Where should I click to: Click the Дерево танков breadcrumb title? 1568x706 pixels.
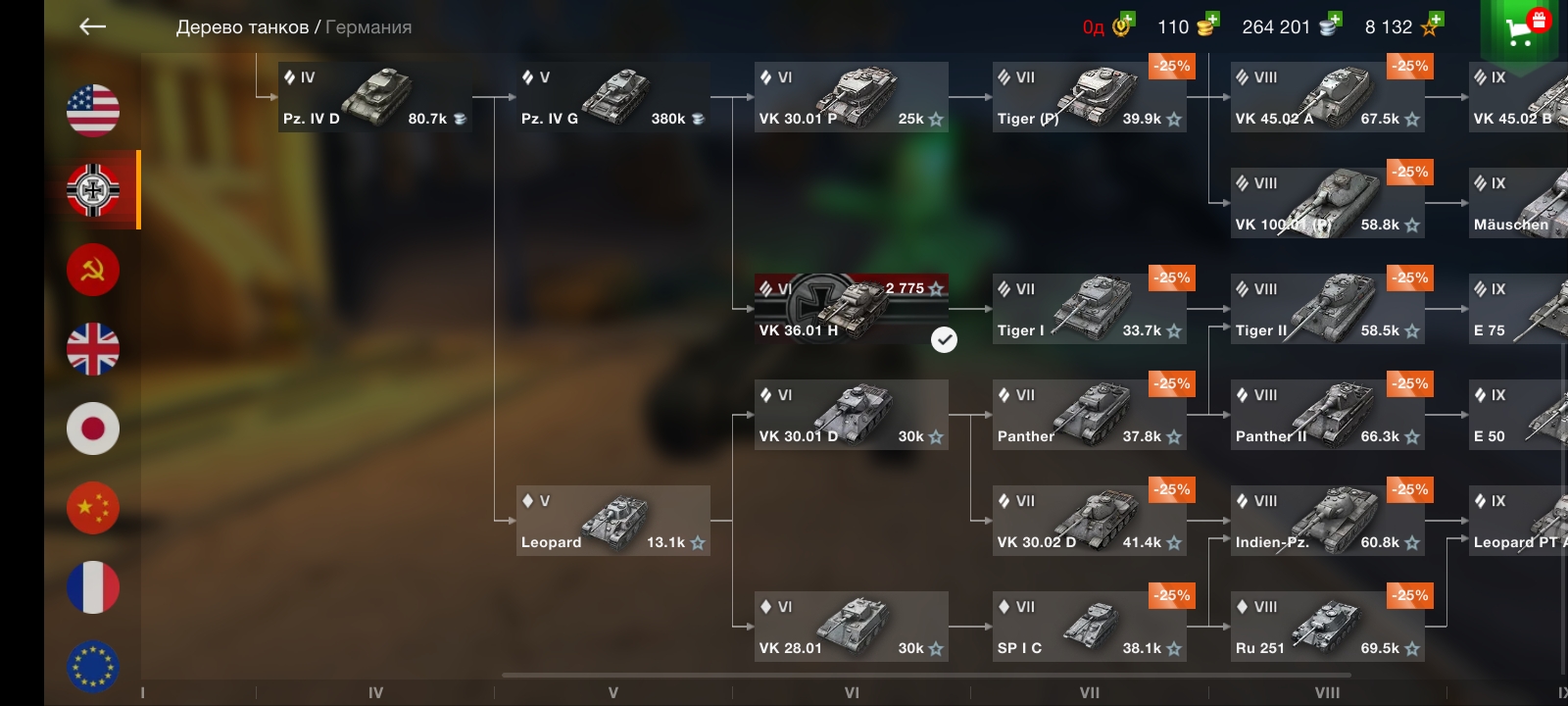242,27
